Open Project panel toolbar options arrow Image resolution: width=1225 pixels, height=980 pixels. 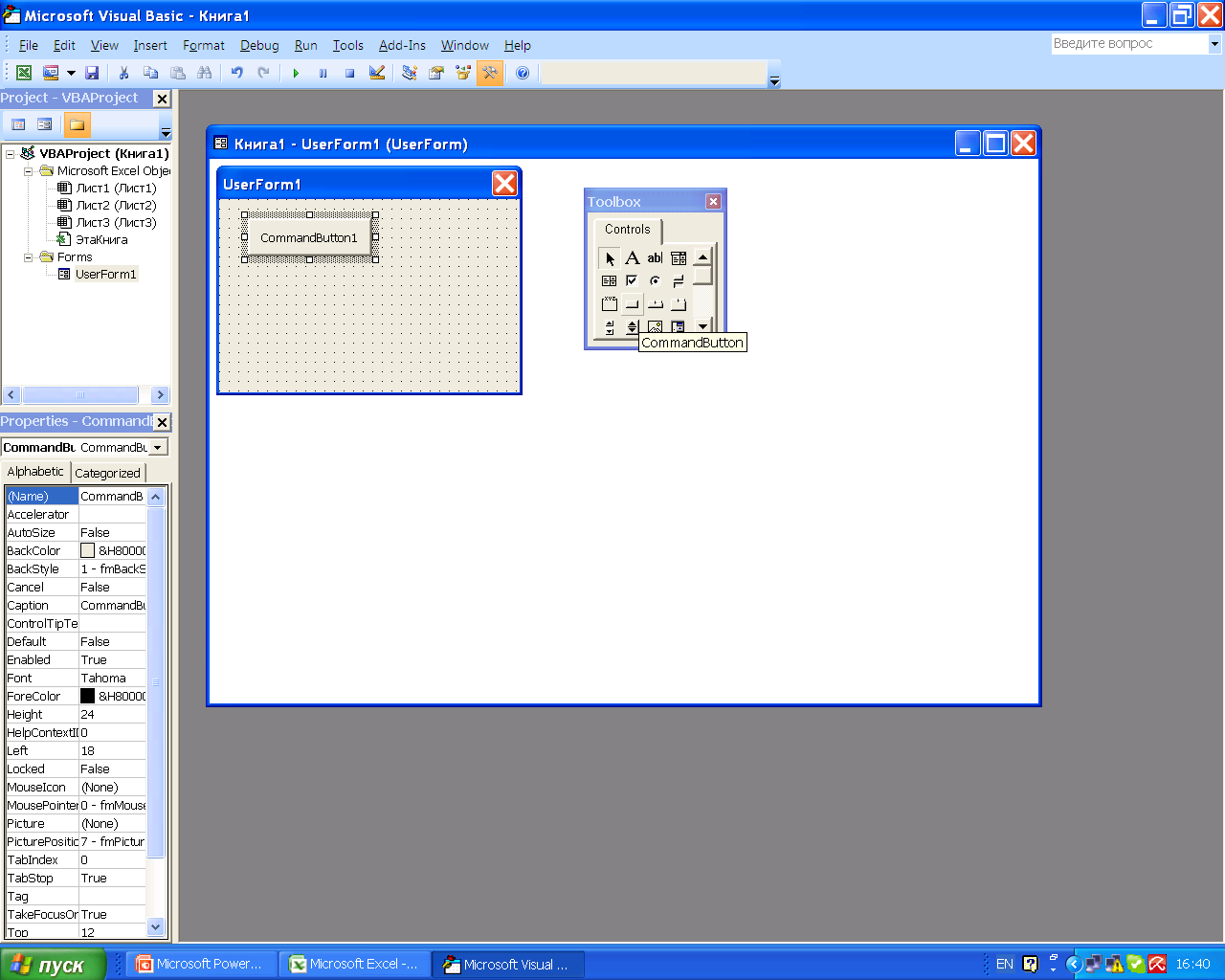pos(166,132)
